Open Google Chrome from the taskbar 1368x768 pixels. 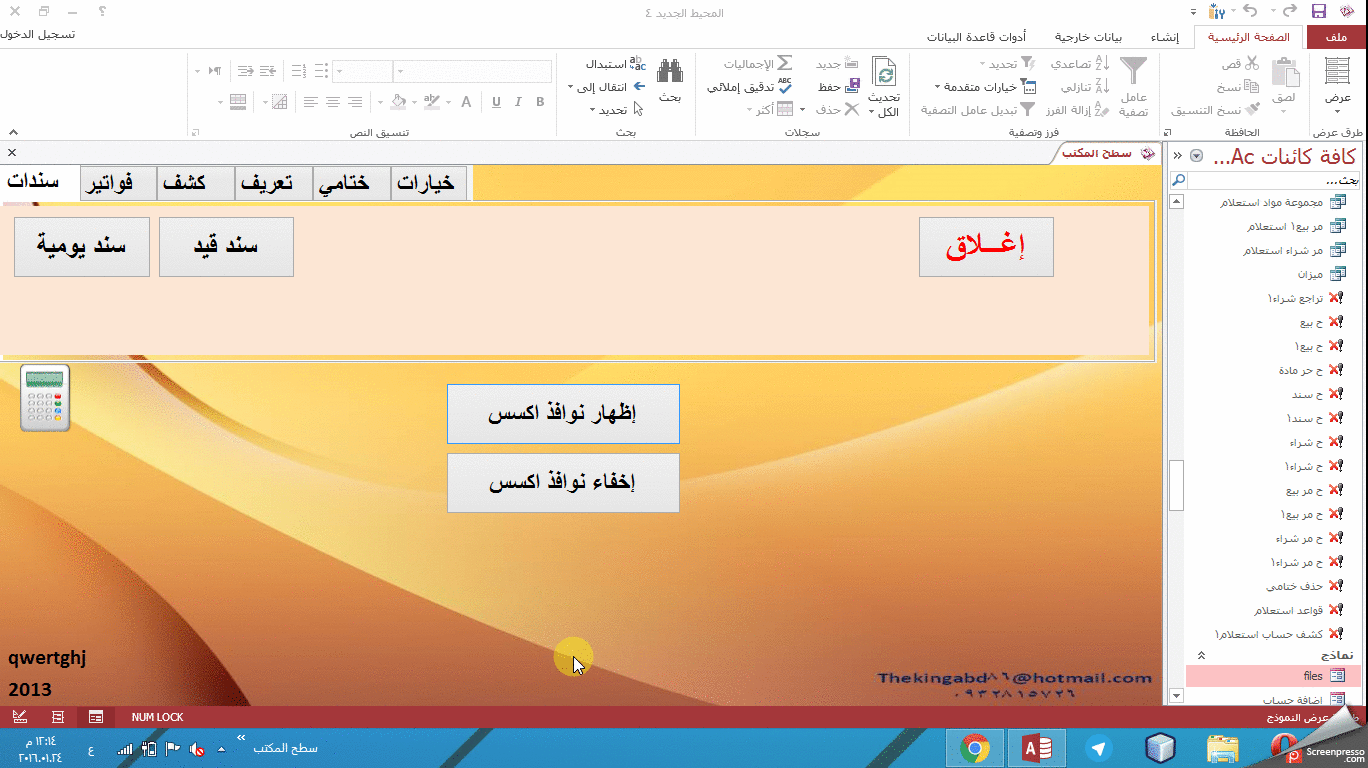pyautogui.click(x=974, y=748)
